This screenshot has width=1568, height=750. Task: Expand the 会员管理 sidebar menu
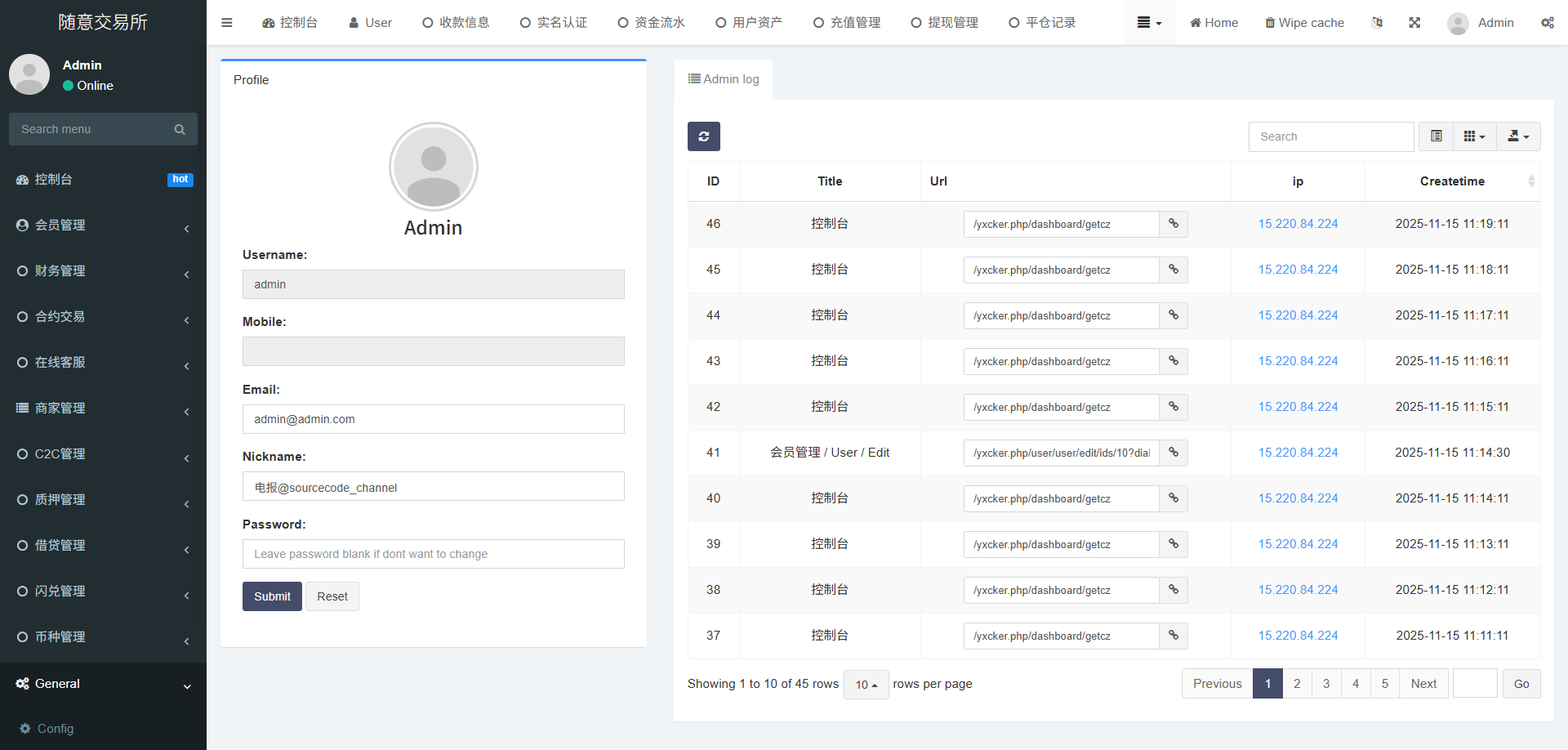[x=103, y=225]
